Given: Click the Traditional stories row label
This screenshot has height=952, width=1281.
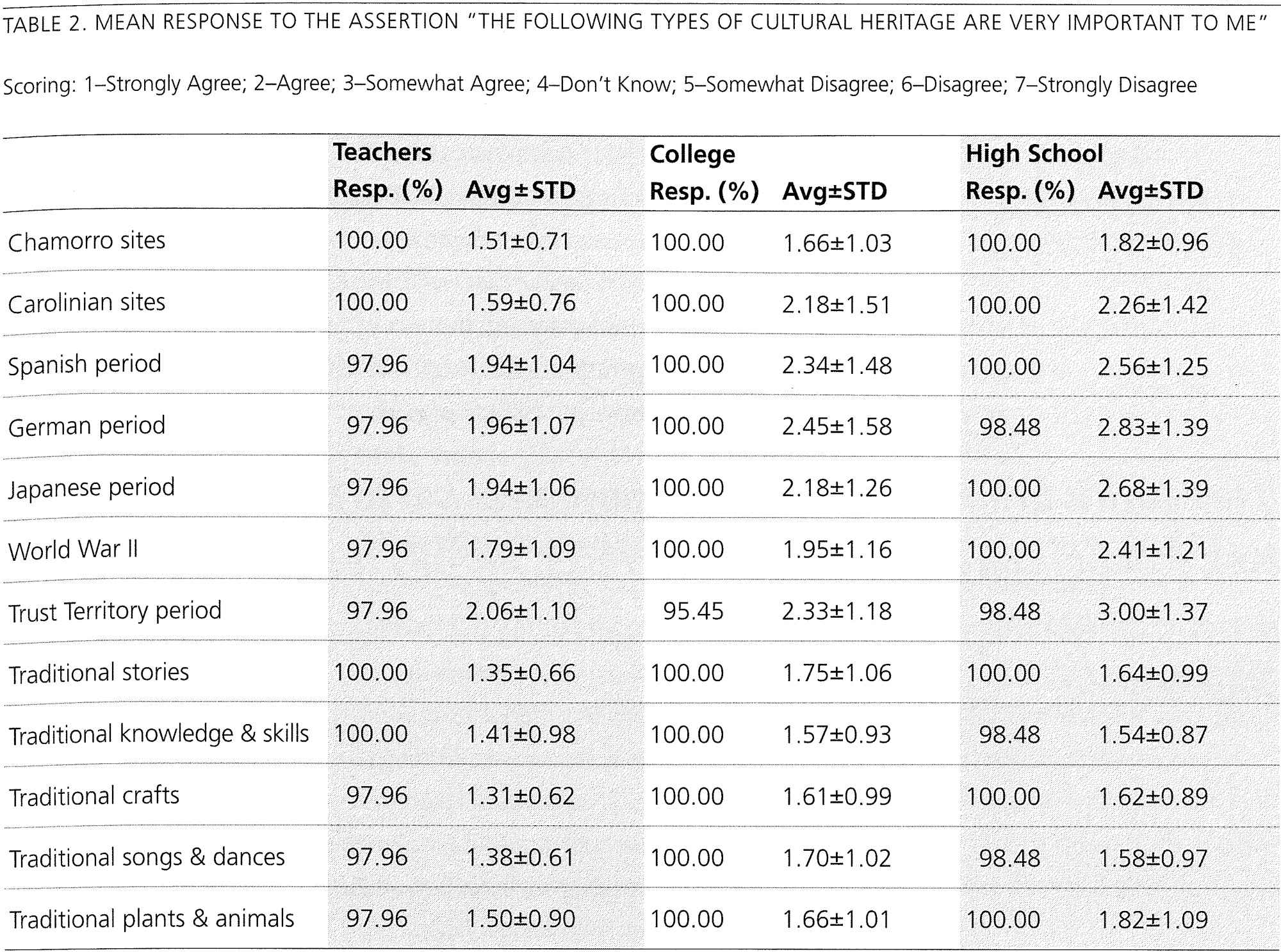Looking at the screenshot, I should click(99, 672).
